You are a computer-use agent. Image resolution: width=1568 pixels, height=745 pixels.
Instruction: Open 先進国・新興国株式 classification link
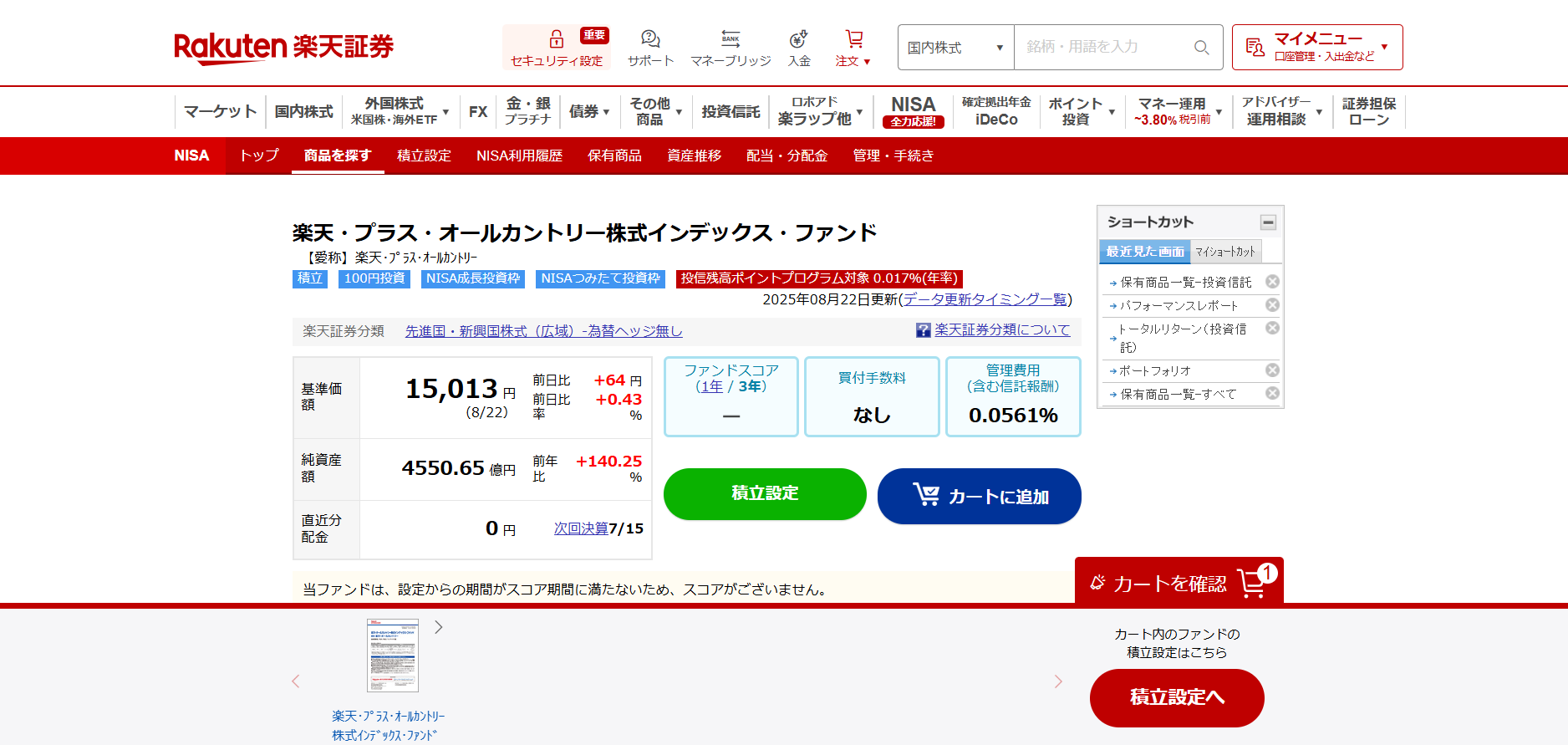(x=543, y=331)
